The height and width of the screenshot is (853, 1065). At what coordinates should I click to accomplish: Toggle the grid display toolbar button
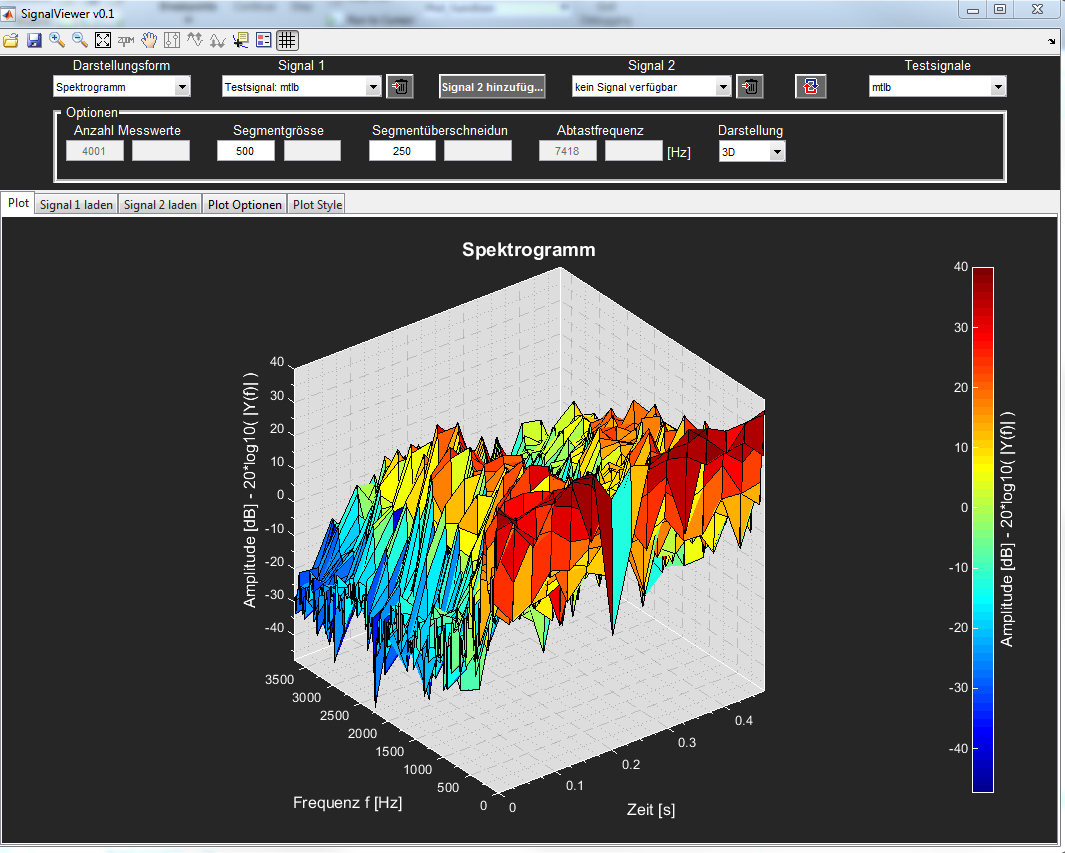[287, 40]
